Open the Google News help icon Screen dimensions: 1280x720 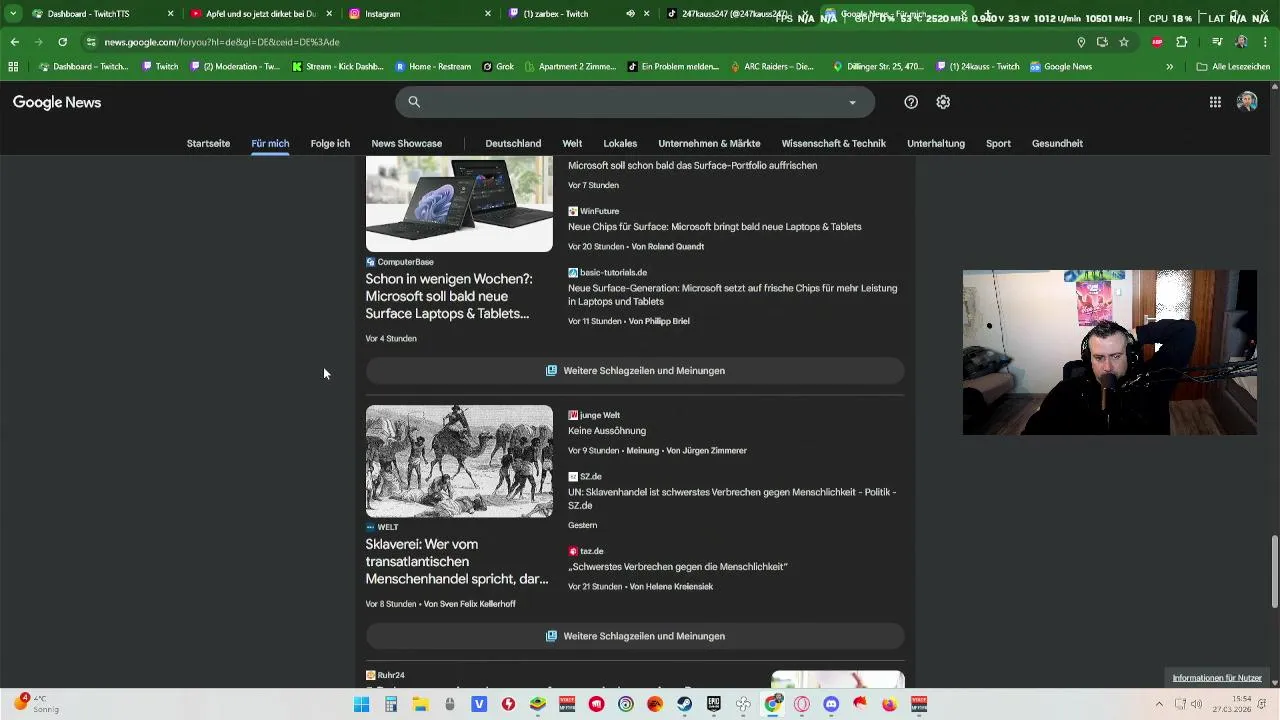(911, 102)
